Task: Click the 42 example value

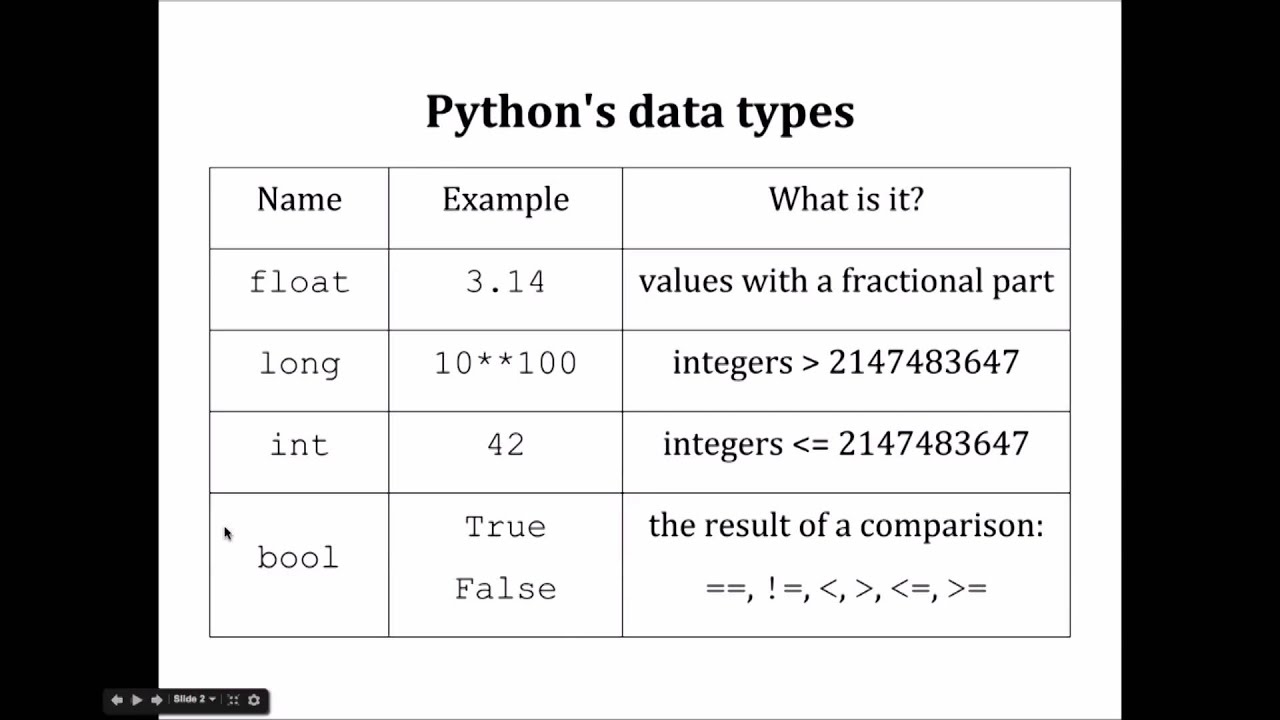Action: 505,445
